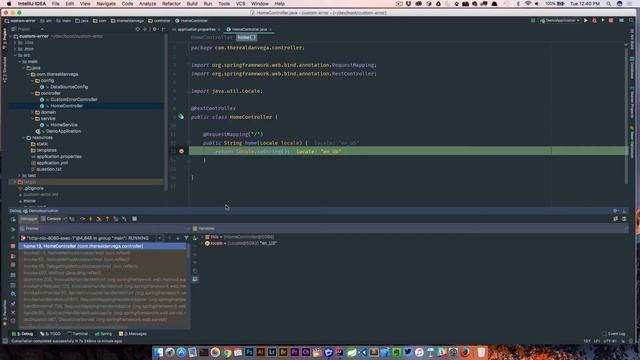Select question.txt in project tree
This screenshot has width=640, height=360.
pyautogui.click(x=49, y=169)
